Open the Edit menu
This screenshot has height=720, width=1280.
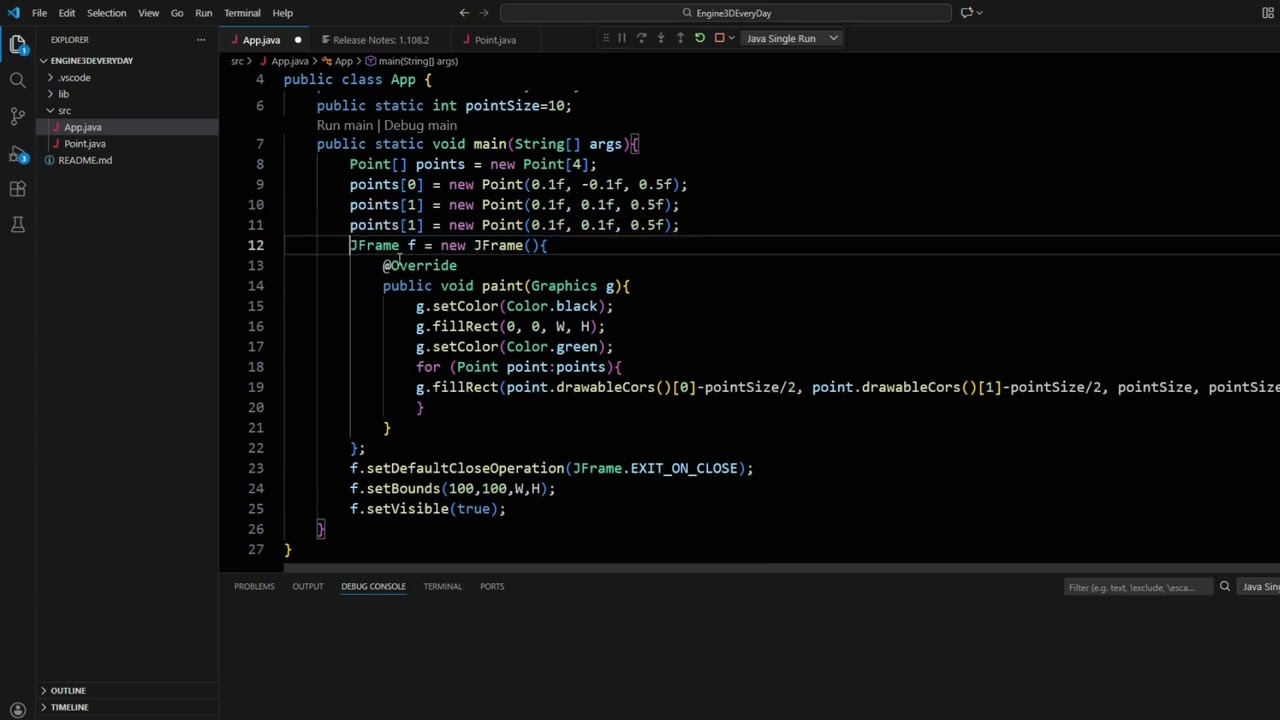[x=67, y=13]
